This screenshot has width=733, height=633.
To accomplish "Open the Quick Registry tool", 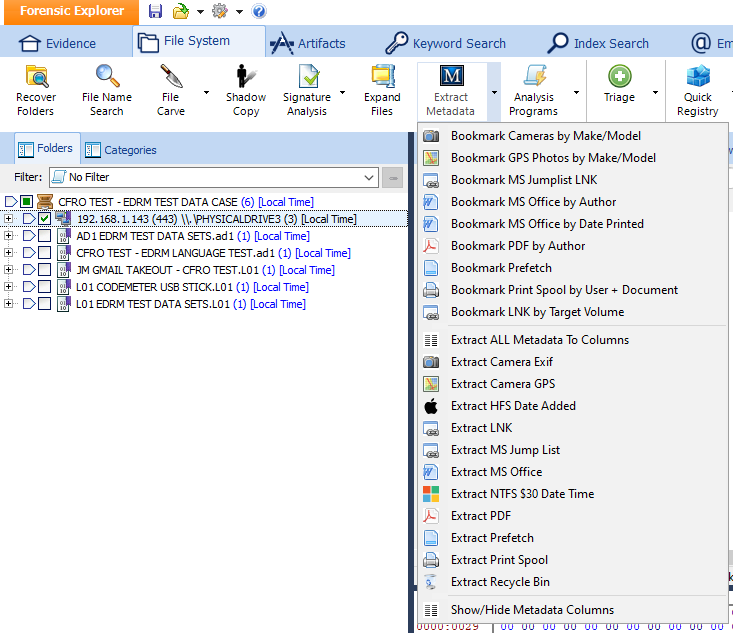I will coord(697,89).
